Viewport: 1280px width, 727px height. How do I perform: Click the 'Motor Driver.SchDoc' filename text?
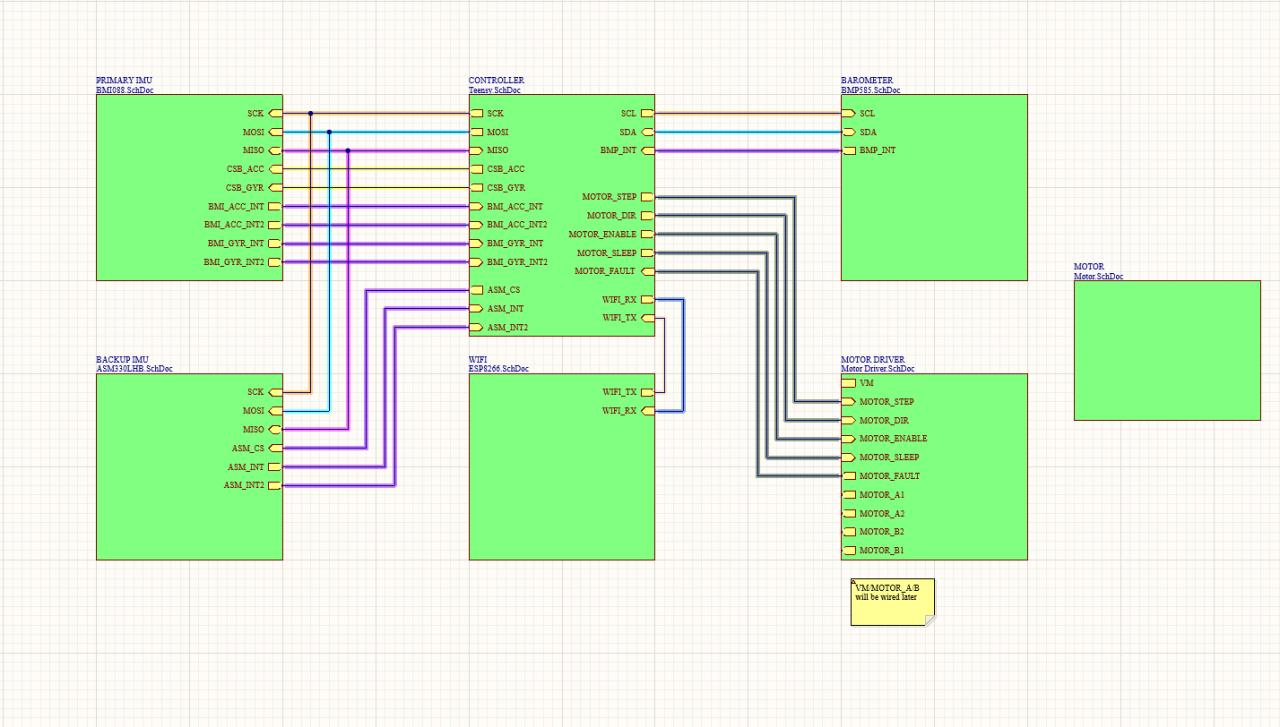878,369
